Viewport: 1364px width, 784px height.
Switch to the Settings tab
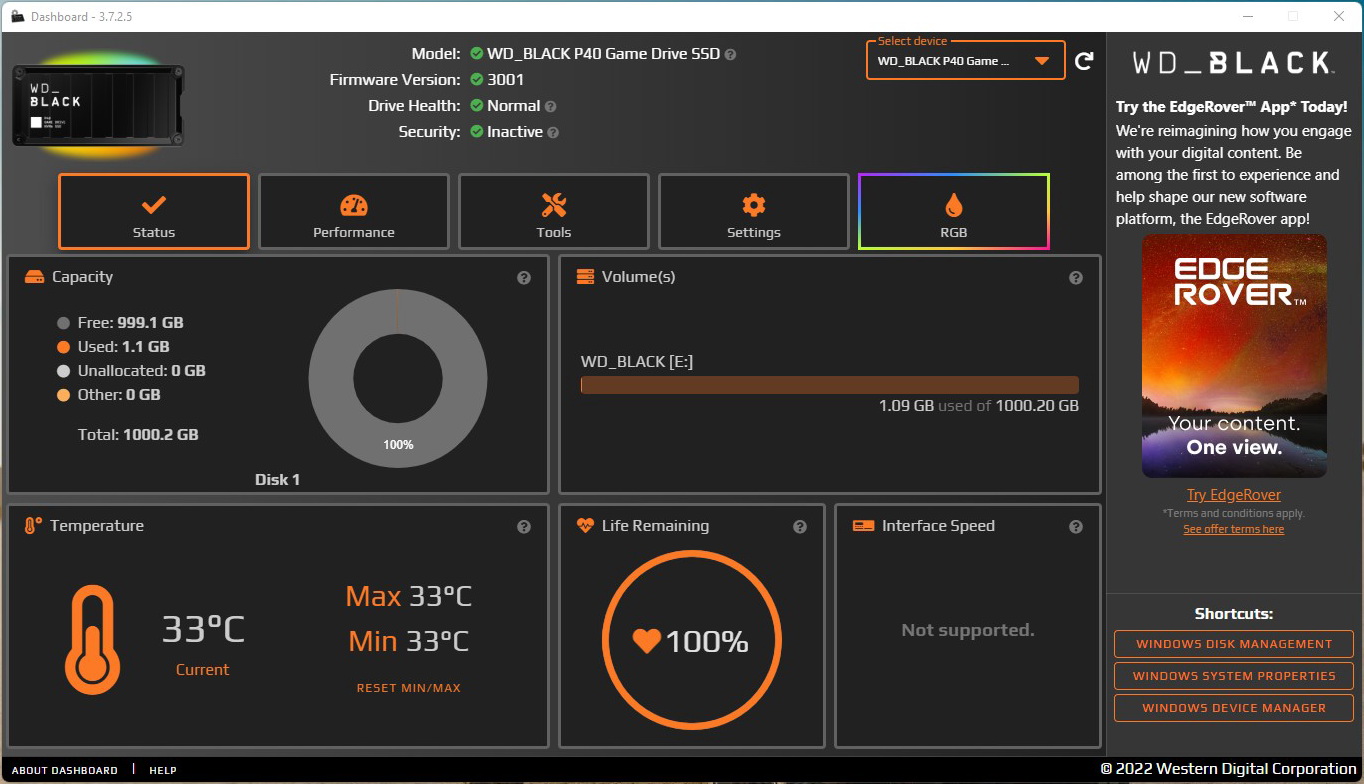coord(753,212)
